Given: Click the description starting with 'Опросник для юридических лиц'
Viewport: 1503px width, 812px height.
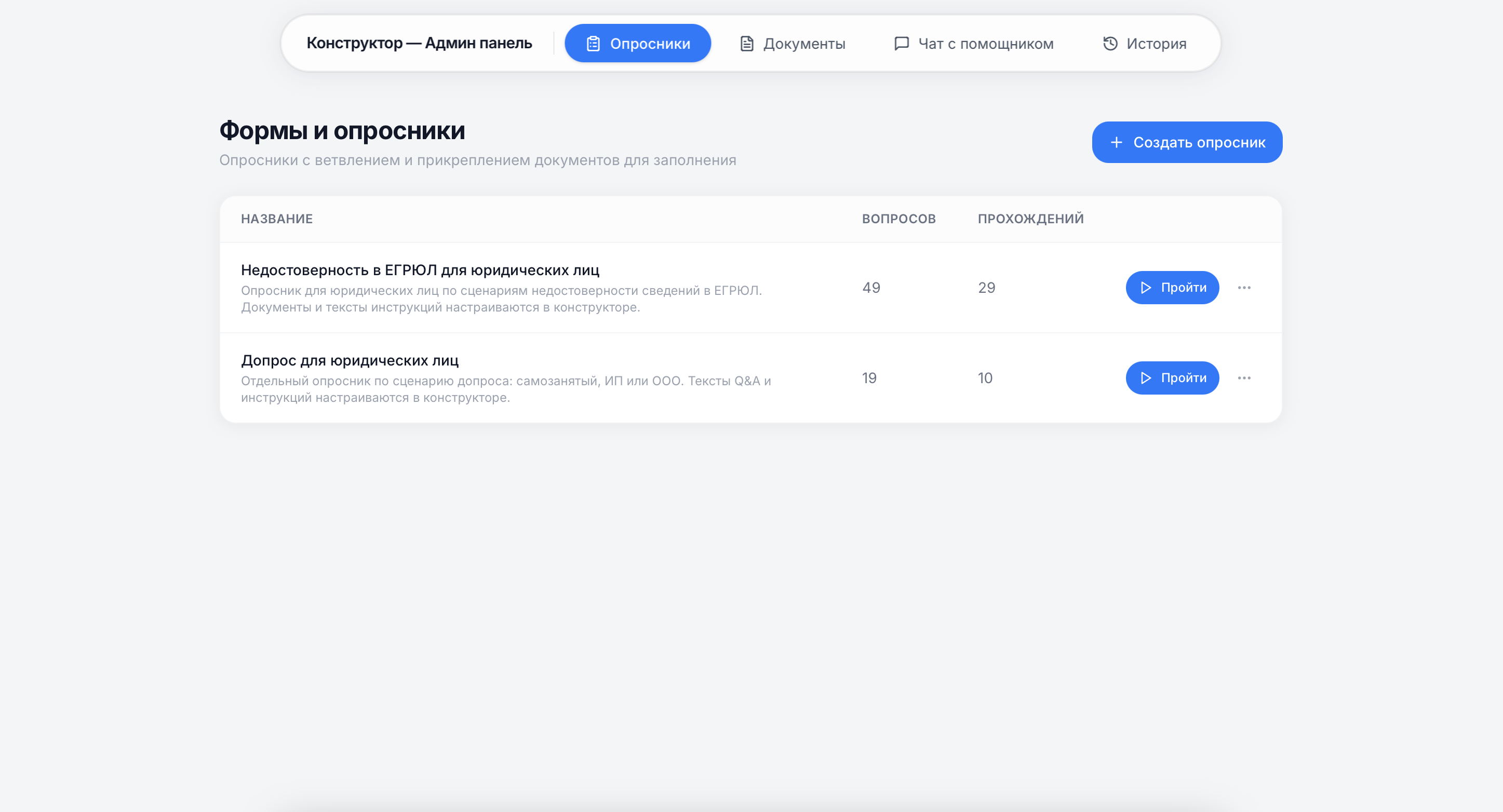Looking at the screenshot, I should coord(501,299).
